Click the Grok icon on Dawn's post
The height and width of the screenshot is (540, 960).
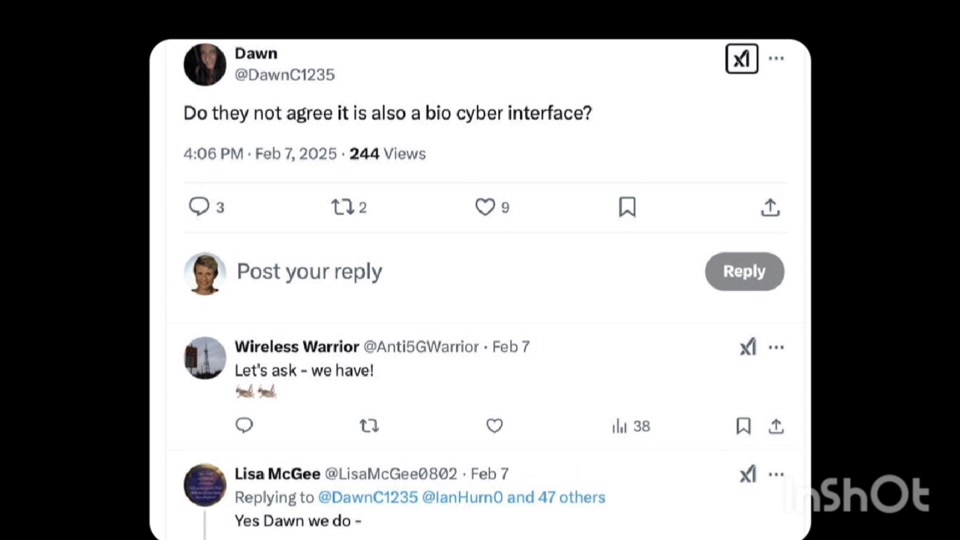click(741, 59)
